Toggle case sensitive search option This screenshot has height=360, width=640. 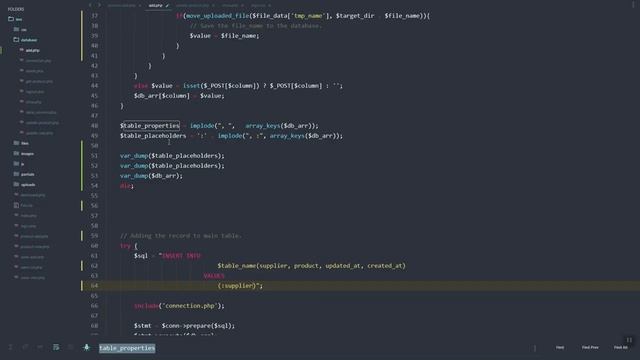click(x=25, y=347)
